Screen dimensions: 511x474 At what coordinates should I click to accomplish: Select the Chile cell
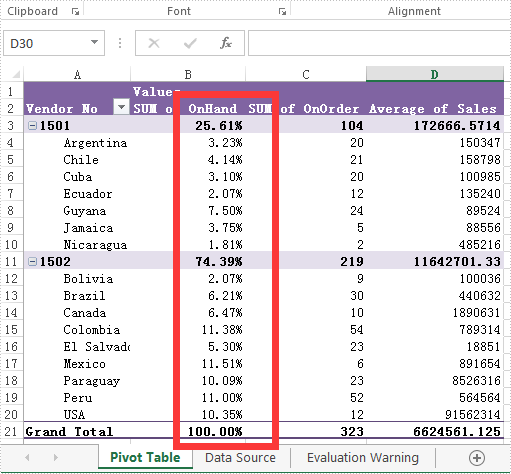click(77, 160)
